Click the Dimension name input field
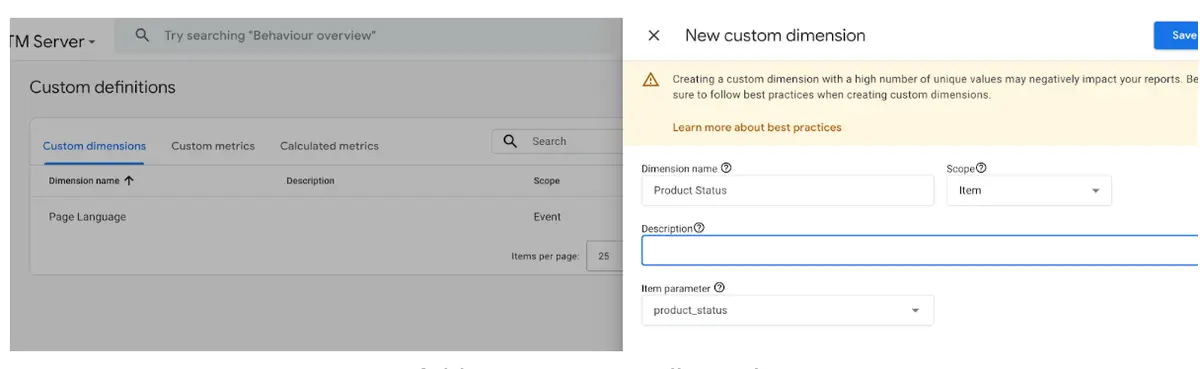 [x=787, y=190]
